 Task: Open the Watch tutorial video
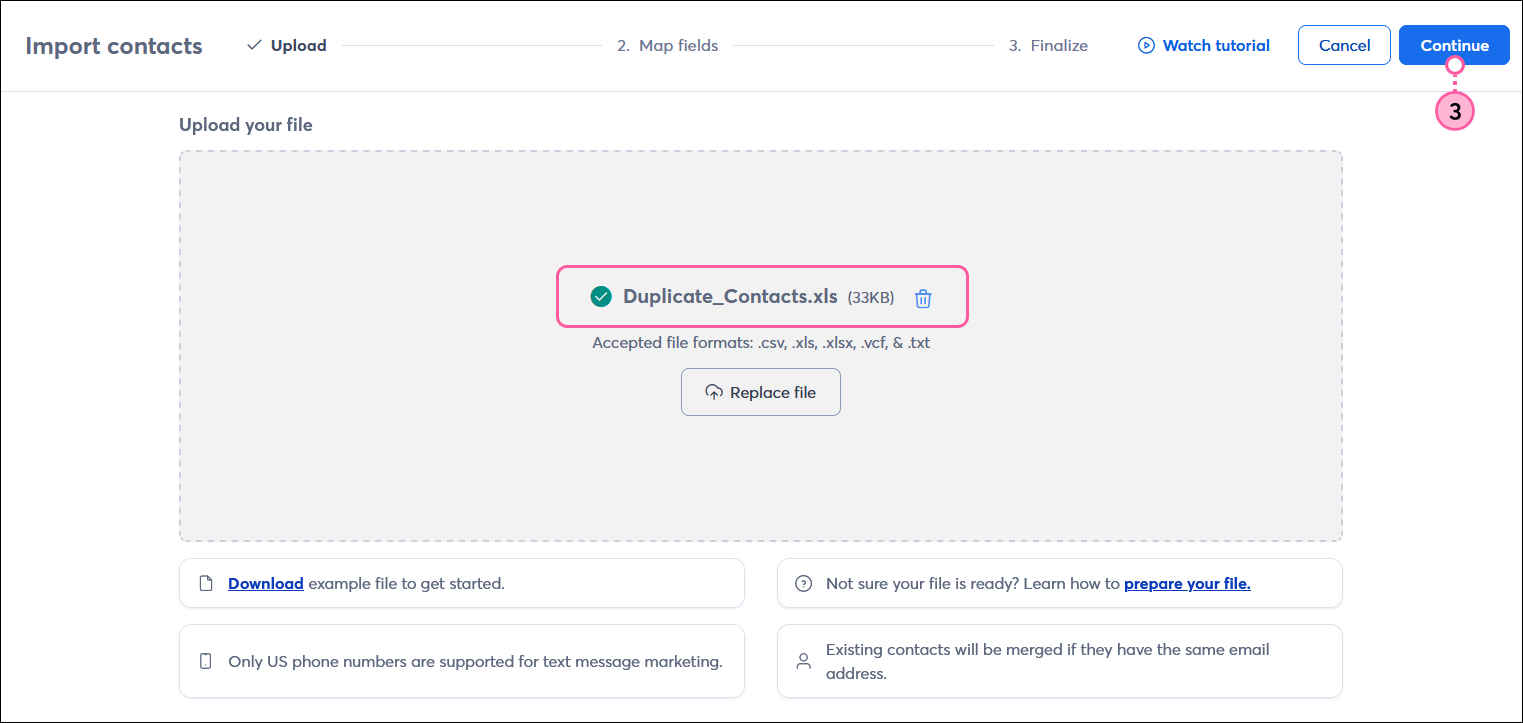pos(1215,45)
